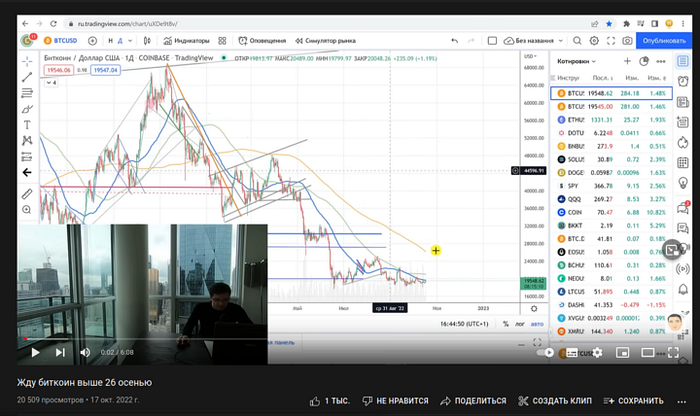Toggle auto scale 'авто'
700x416 pixels.
point(537,324)
